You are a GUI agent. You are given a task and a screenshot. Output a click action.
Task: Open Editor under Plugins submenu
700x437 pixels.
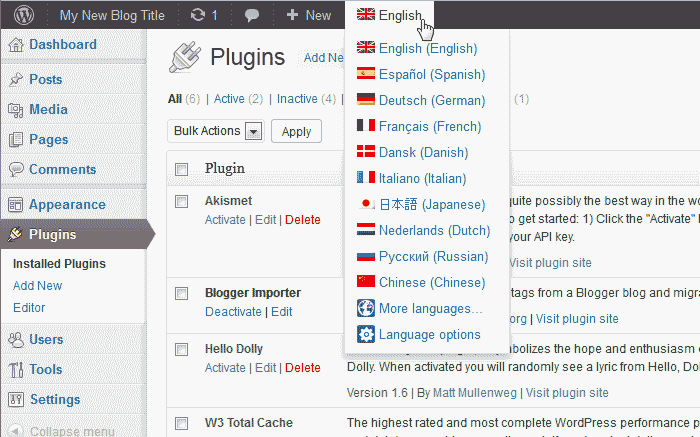click(x=29, y=307)
